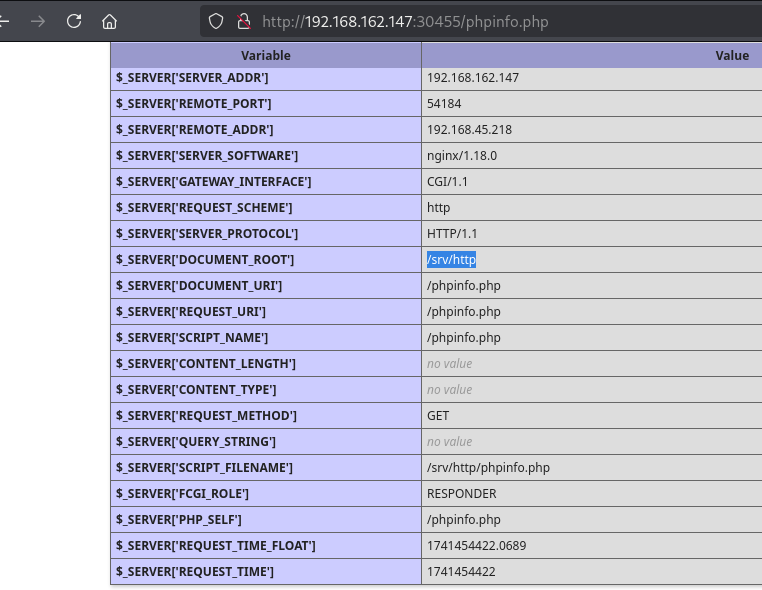Select the $_SERVER['REQUEST_TIME_FLOAT'] cell
Image resolution: width=762 pixels, height=590 pixels.
(x=266, y=546)
